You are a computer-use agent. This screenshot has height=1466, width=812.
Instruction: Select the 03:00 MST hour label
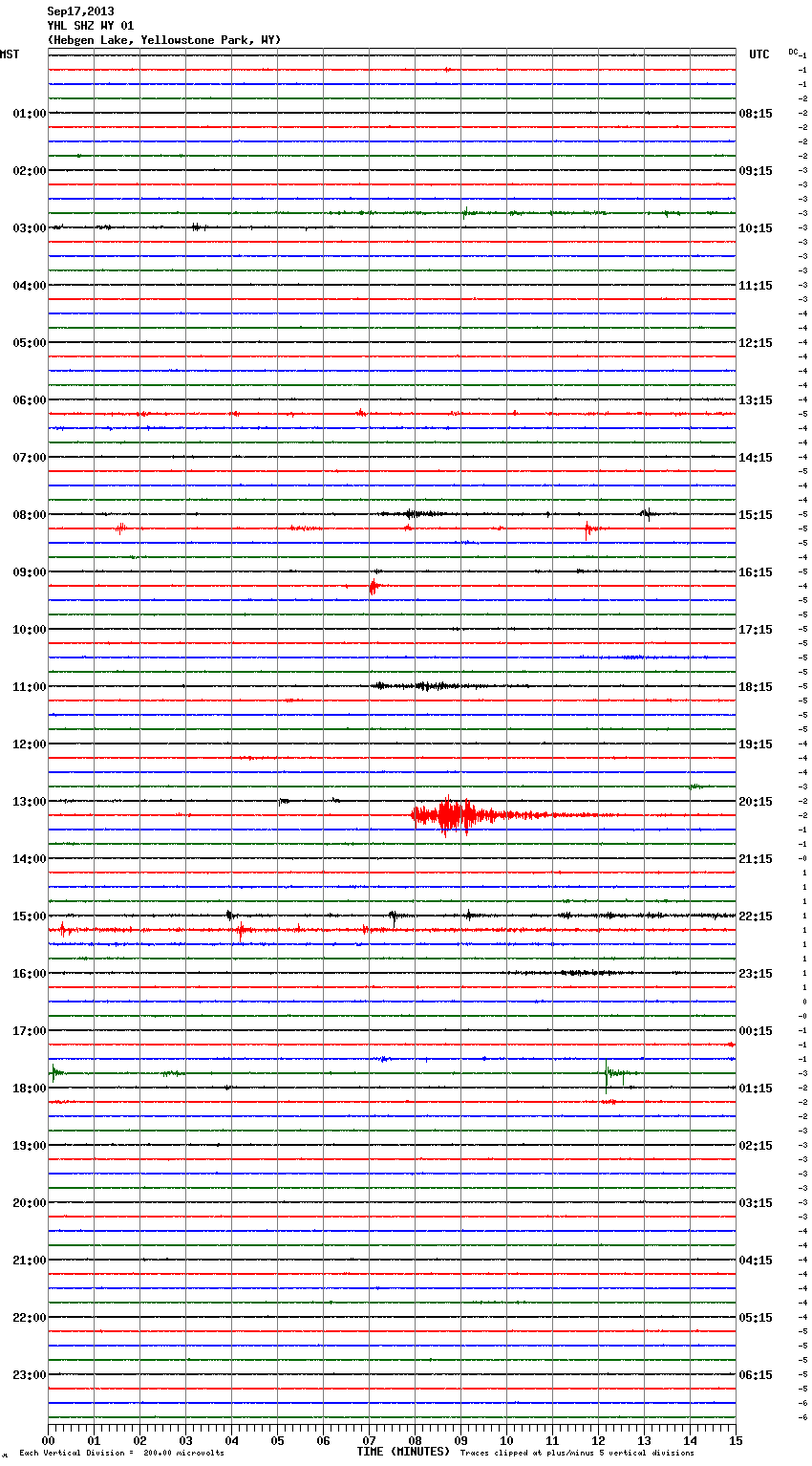click(30, 228)
